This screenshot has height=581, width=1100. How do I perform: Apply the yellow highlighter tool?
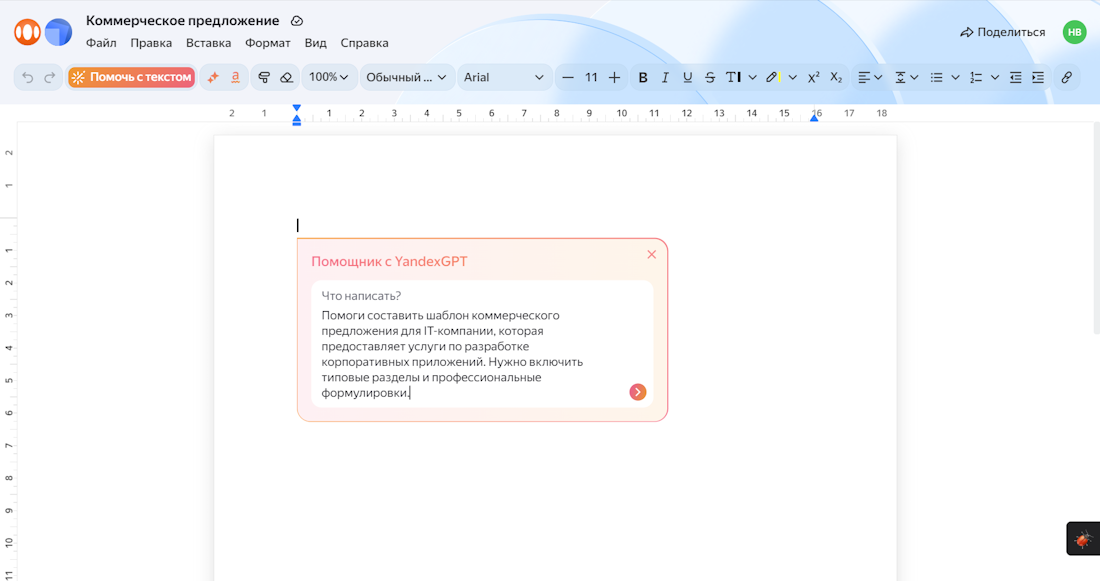pos(773,77)
